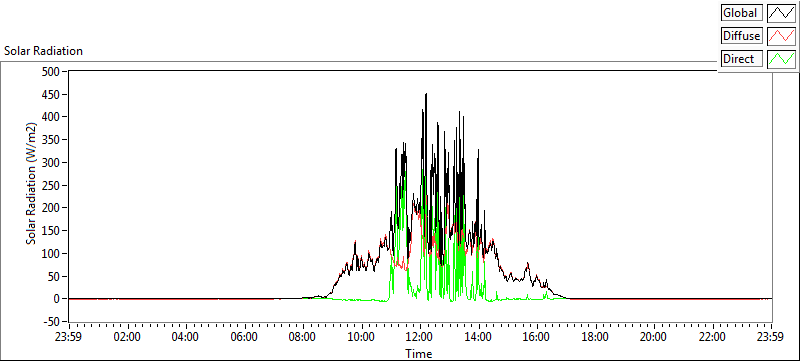This screenshot has width=800, height=361.
Task: Click the Direct plot legend line icon
Action: tap(781, 59)
